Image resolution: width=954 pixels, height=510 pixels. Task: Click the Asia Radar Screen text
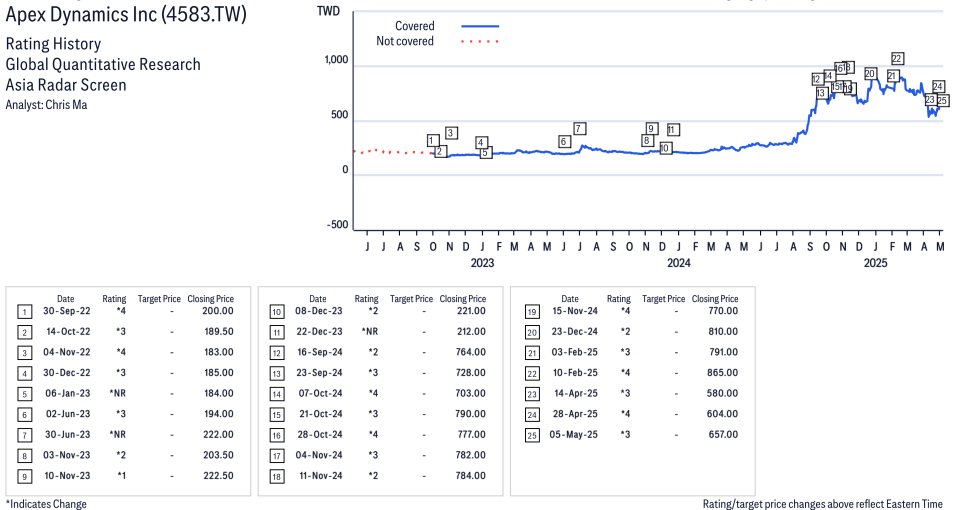click(66, 85)
